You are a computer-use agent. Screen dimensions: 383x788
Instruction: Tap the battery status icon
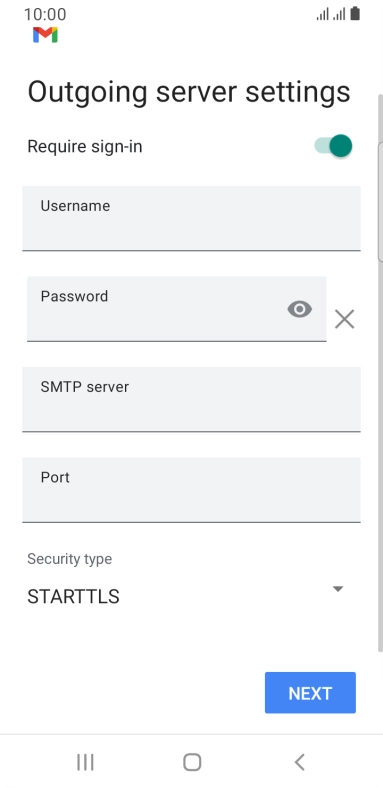coord(355,14)
